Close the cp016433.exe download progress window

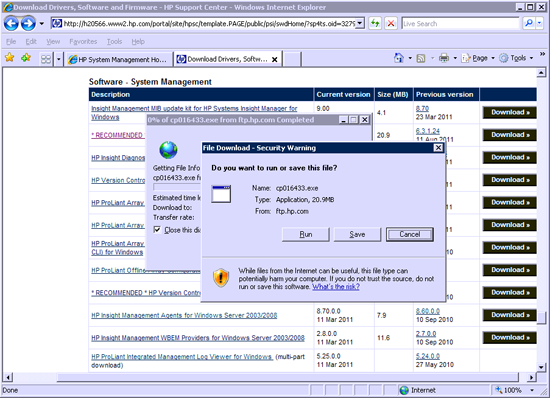click(x=365, y=120)
